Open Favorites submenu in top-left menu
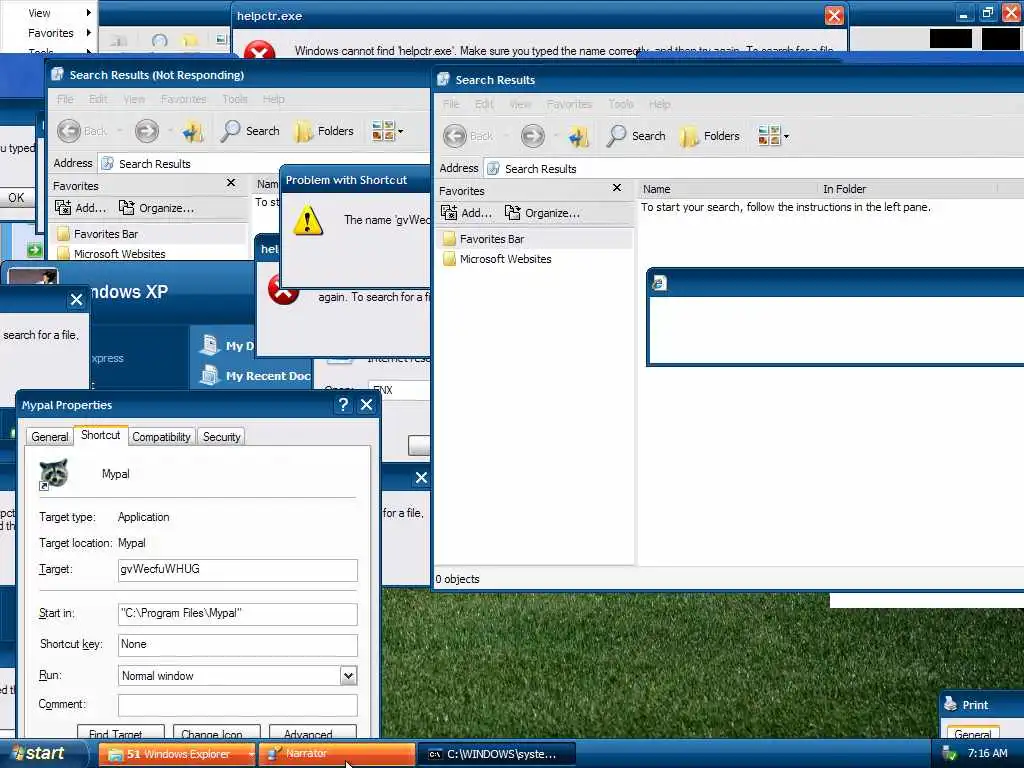1024x768 pixels. 49,33
